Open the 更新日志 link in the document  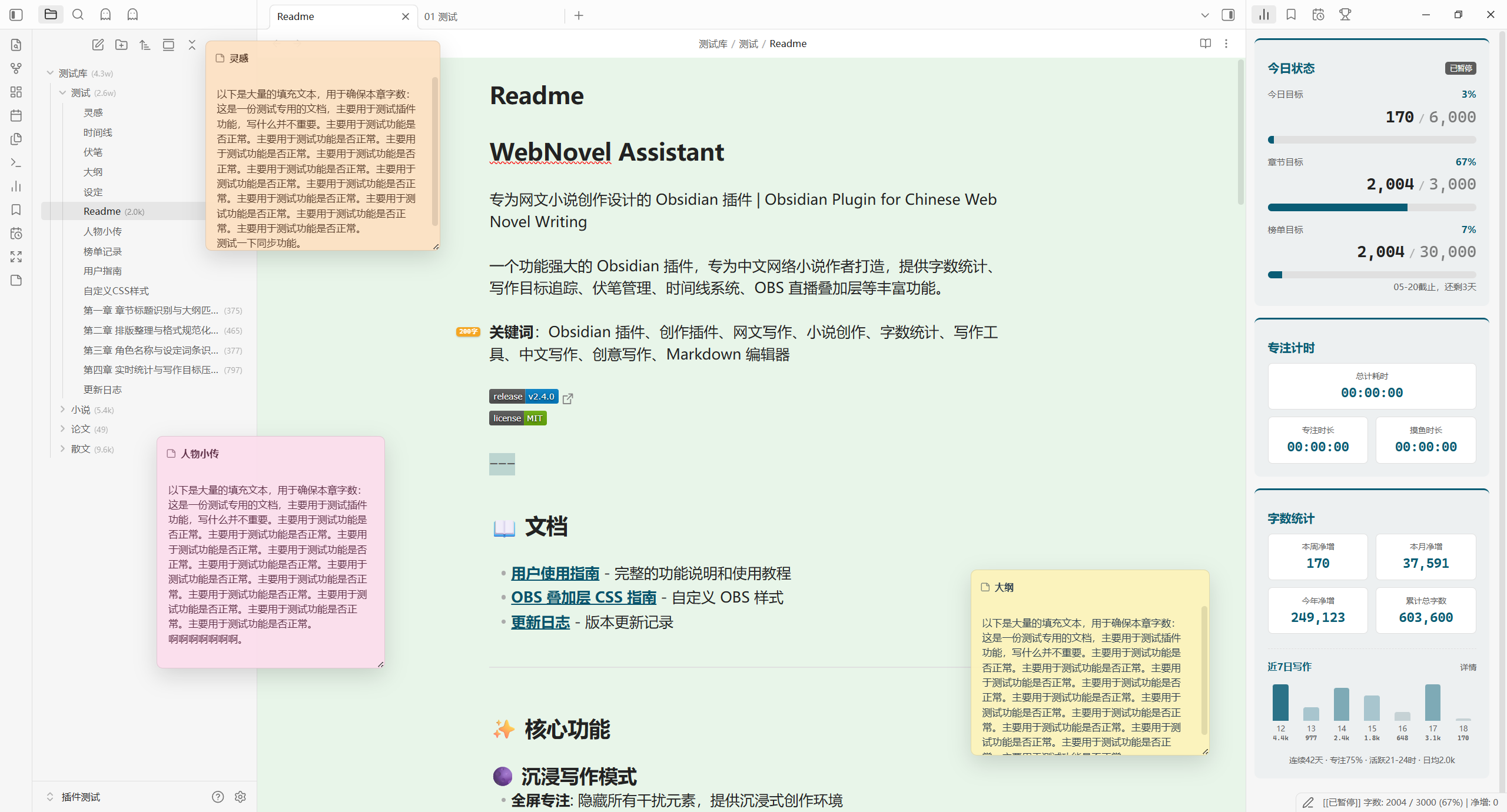(540, 622)
